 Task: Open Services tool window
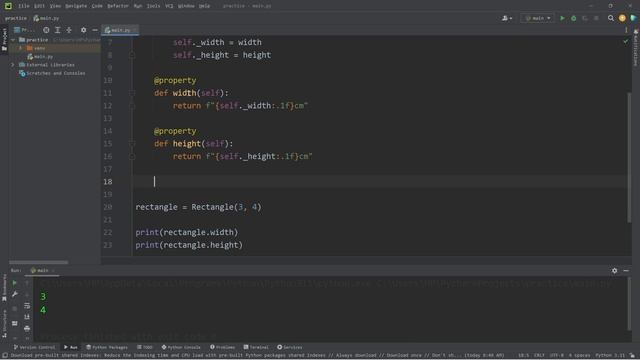[x=290, y=347]
